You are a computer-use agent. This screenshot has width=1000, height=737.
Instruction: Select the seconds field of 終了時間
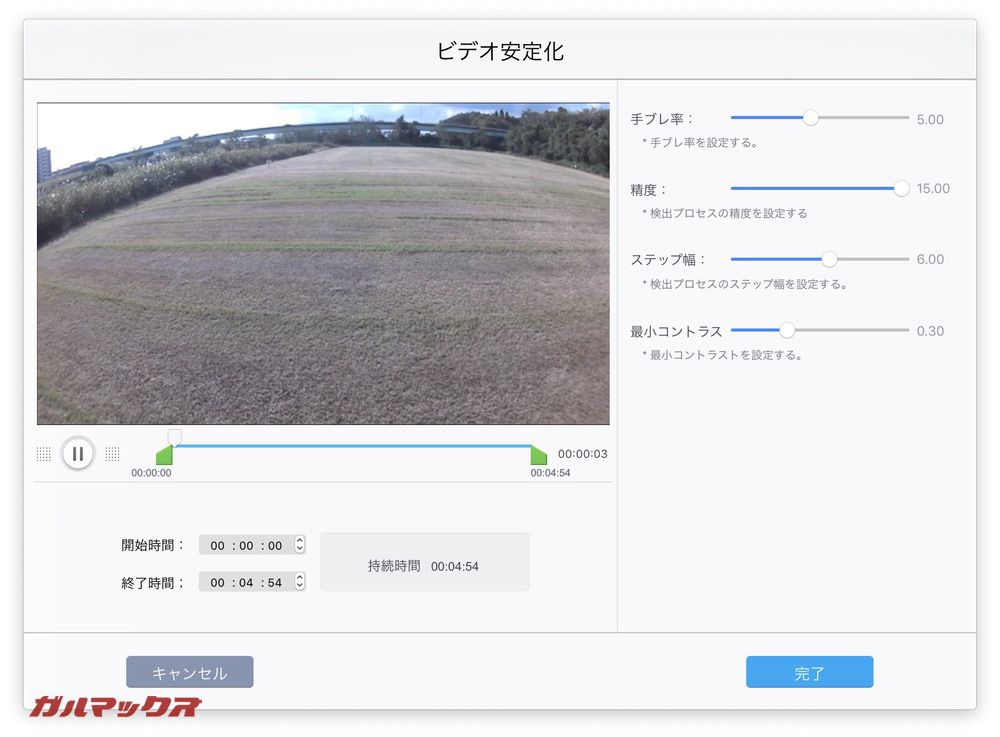tap(275, 583)
